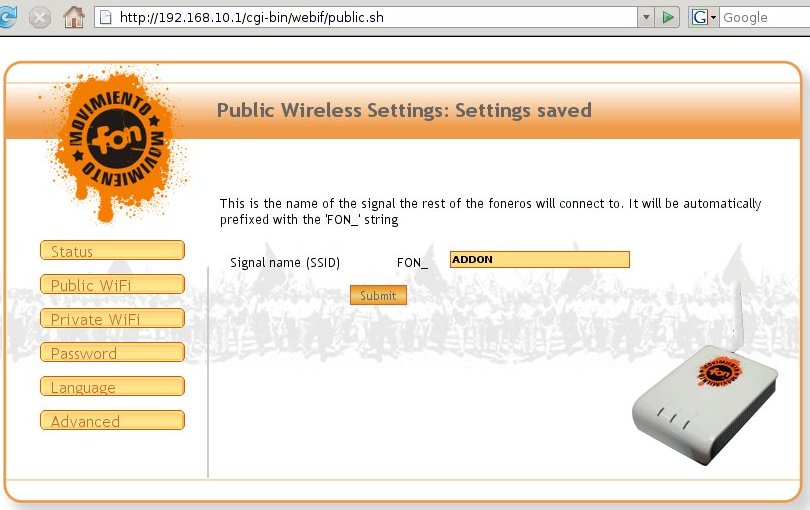The height and width of the screenshot is (510, 810).
Task: Click into the Google search box
Action: tap(765, 18)
